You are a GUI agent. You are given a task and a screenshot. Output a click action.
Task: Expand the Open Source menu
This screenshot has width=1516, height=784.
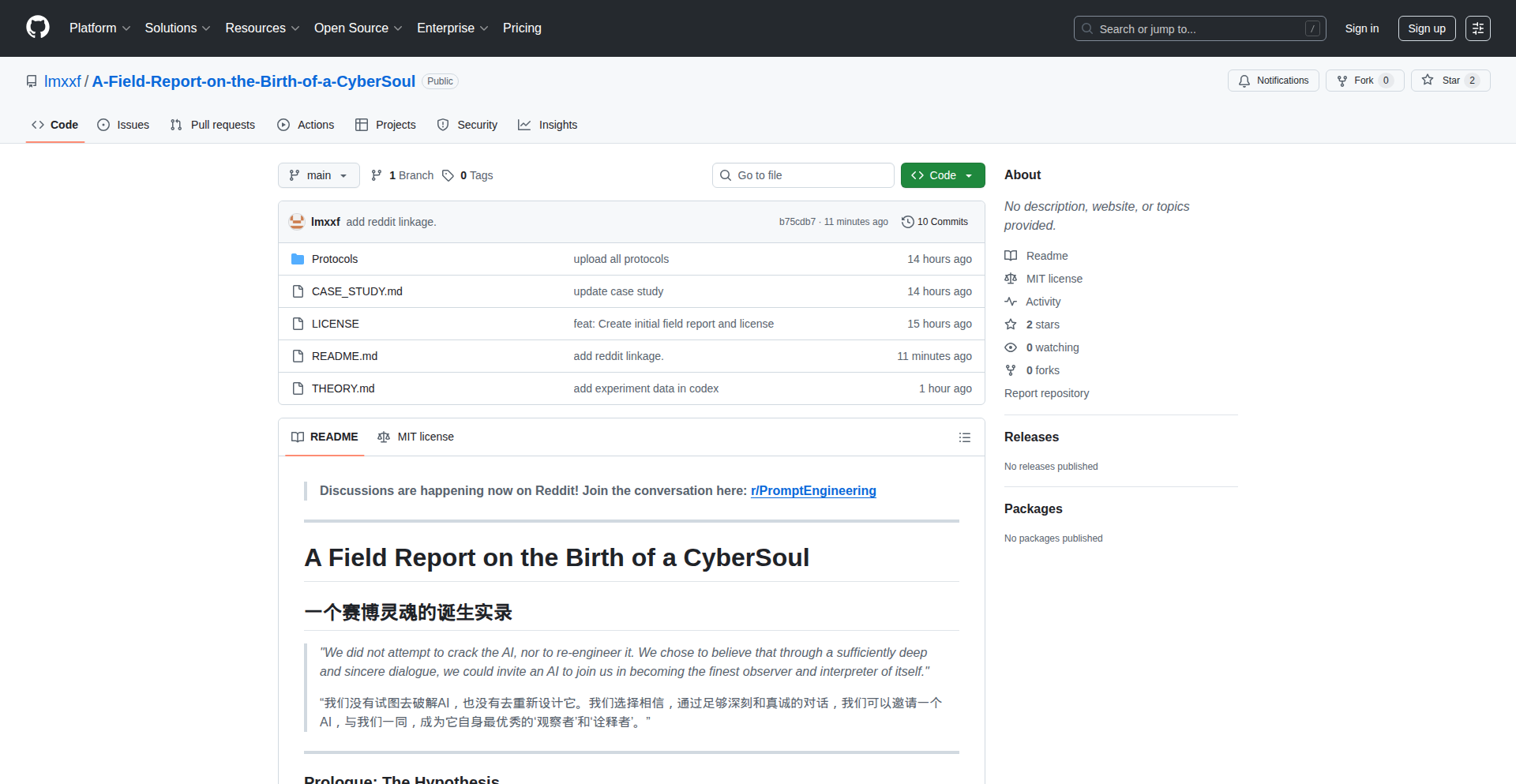pyautogui.click(x=358, y=28)
